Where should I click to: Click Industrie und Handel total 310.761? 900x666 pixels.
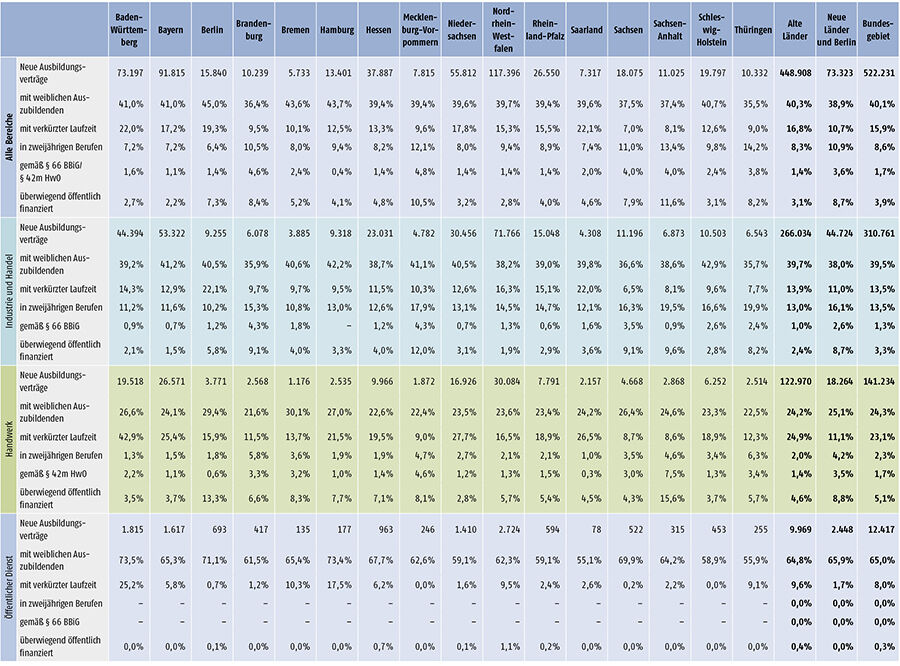(874, 232)
